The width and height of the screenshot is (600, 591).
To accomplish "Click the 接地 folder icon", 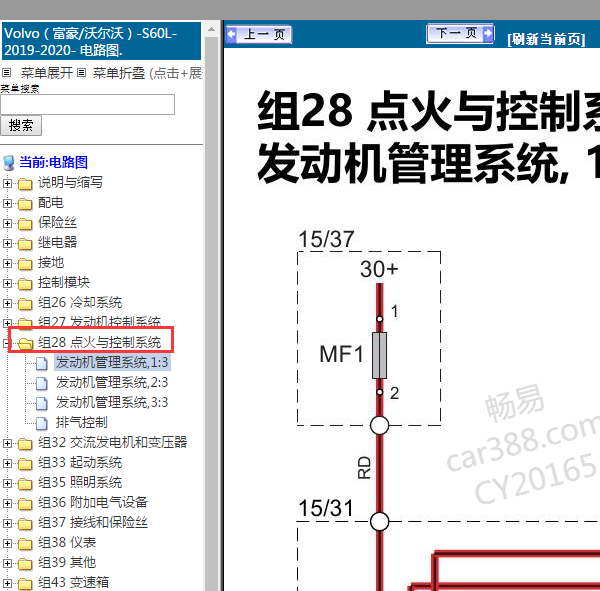I will click(x=25, y=264).
